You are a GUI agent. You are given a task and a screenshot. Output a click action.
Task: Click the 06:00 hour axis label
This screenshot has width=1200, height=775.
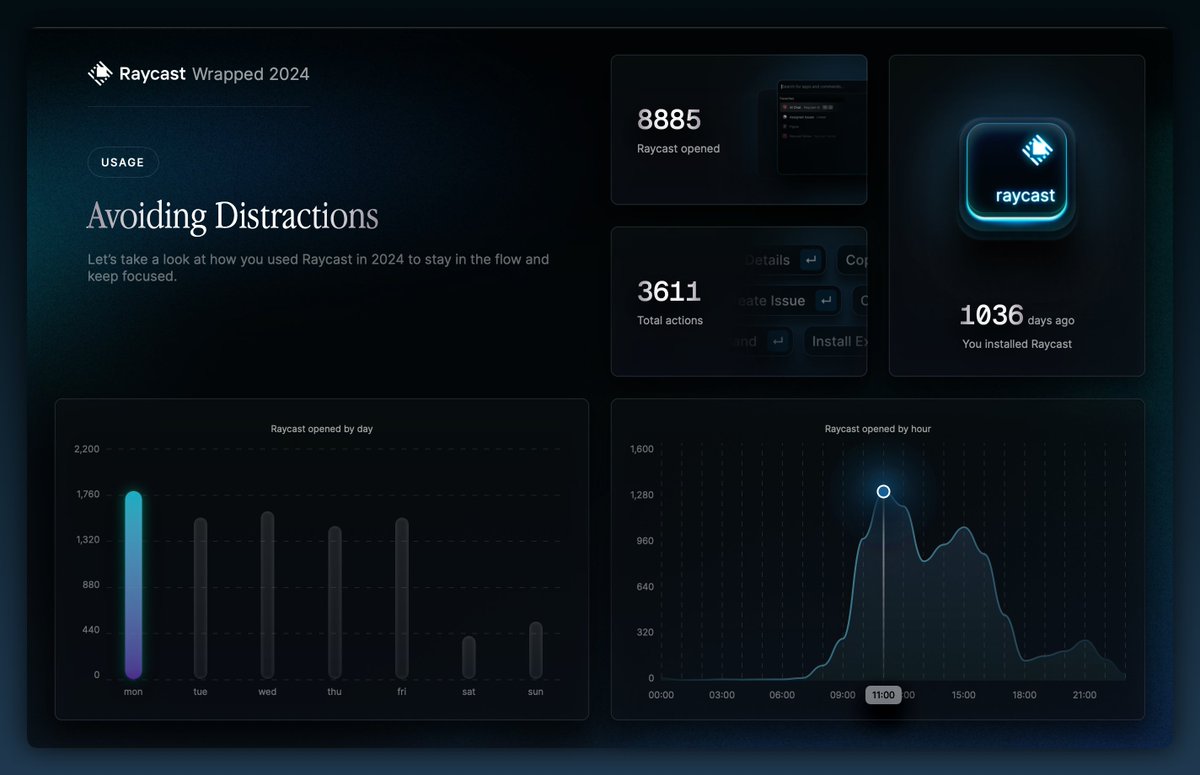(782, 695)
